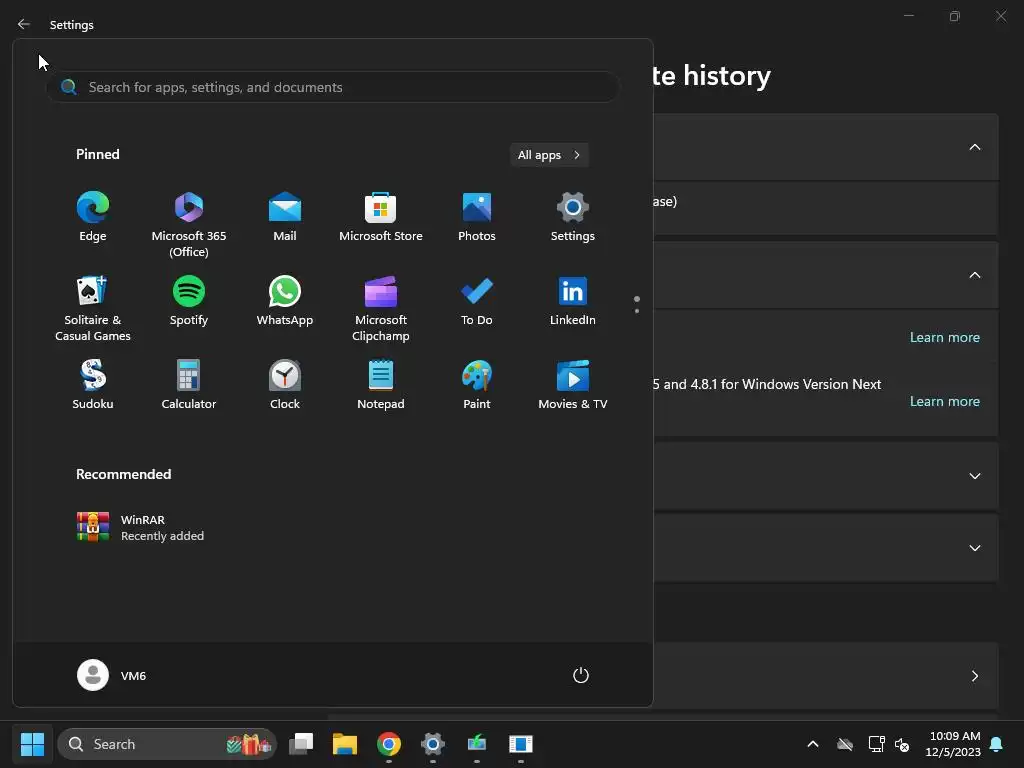Show hidden system tray icons
The image size is (1024, 768).
(x=813, y=744)
